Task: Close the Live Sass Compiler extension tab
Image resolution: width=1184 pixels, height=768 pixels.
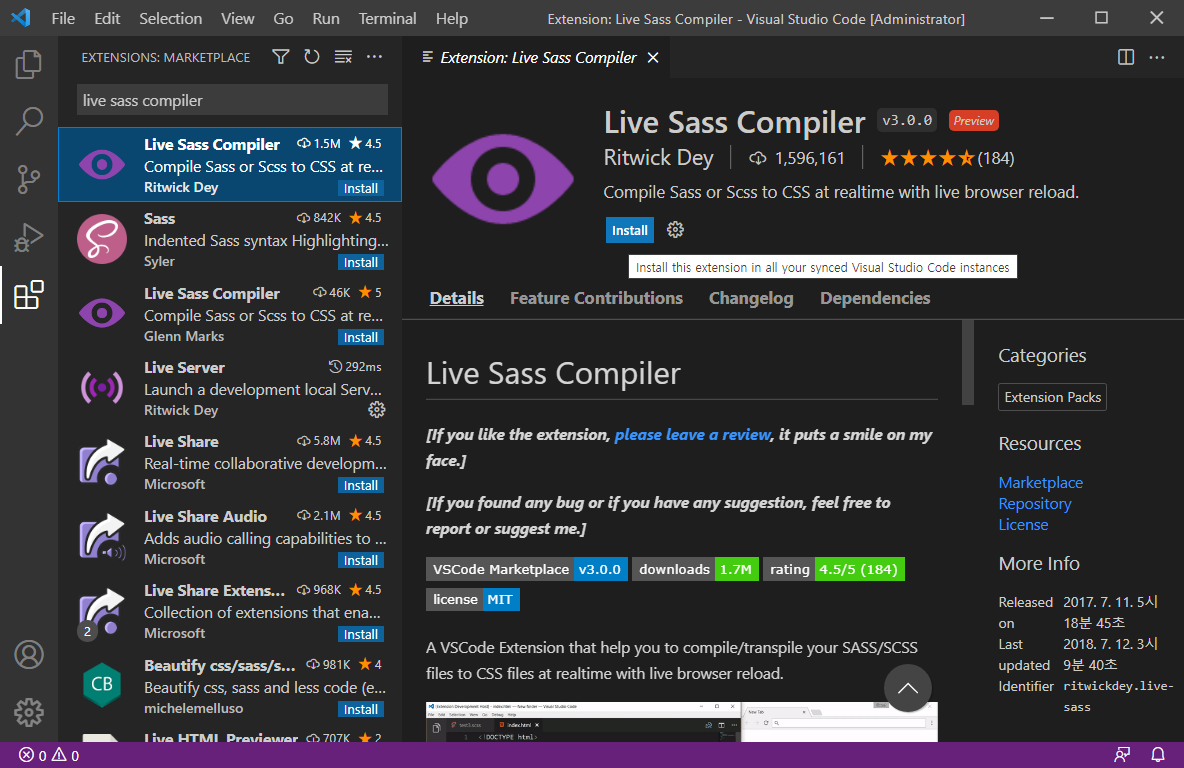Action: [x=653, y=57]
